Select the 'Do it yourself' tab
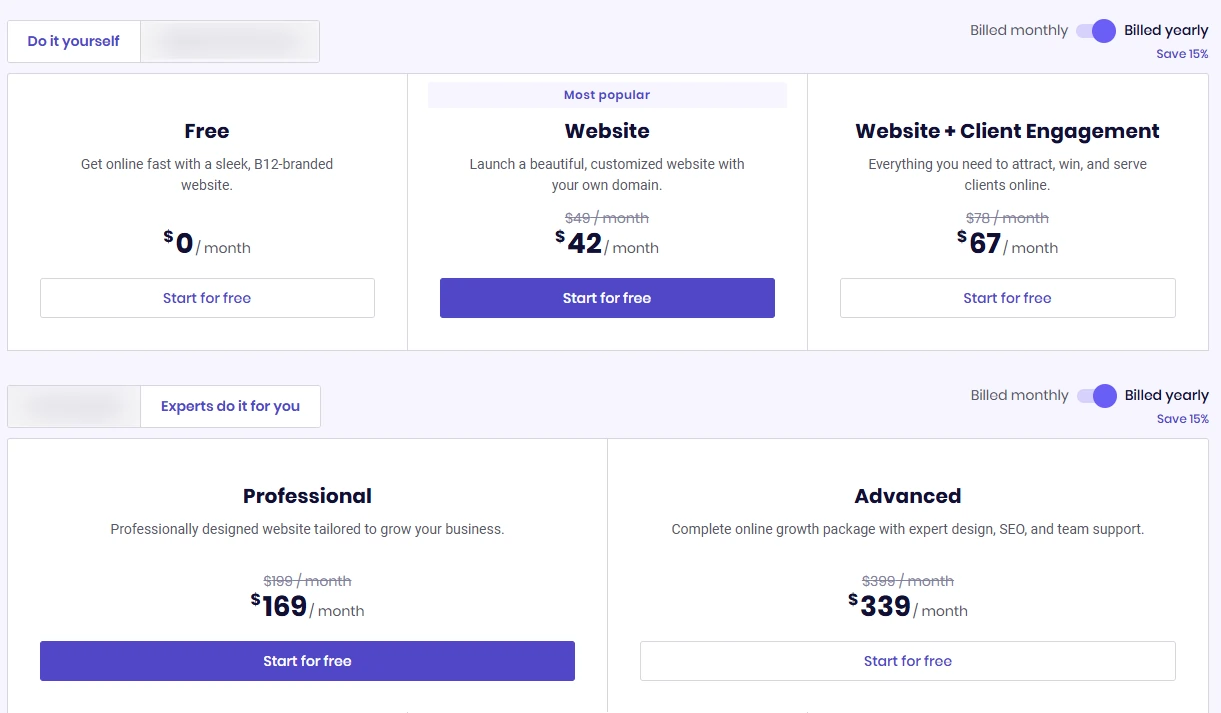Viewport: 1221px width, 713px height. coord(74,41)
